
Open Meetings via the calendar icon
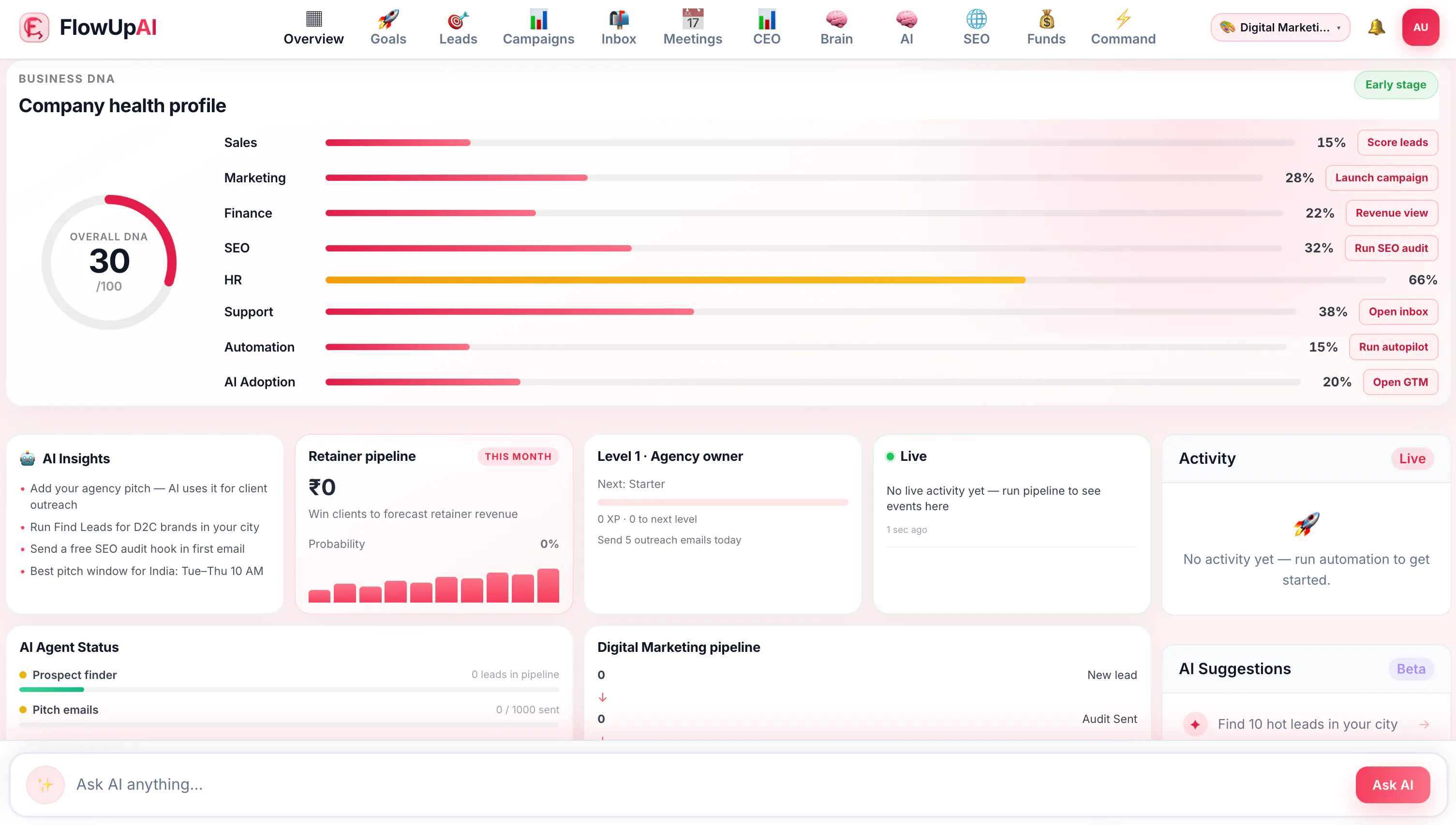click(x=693, y=19)
